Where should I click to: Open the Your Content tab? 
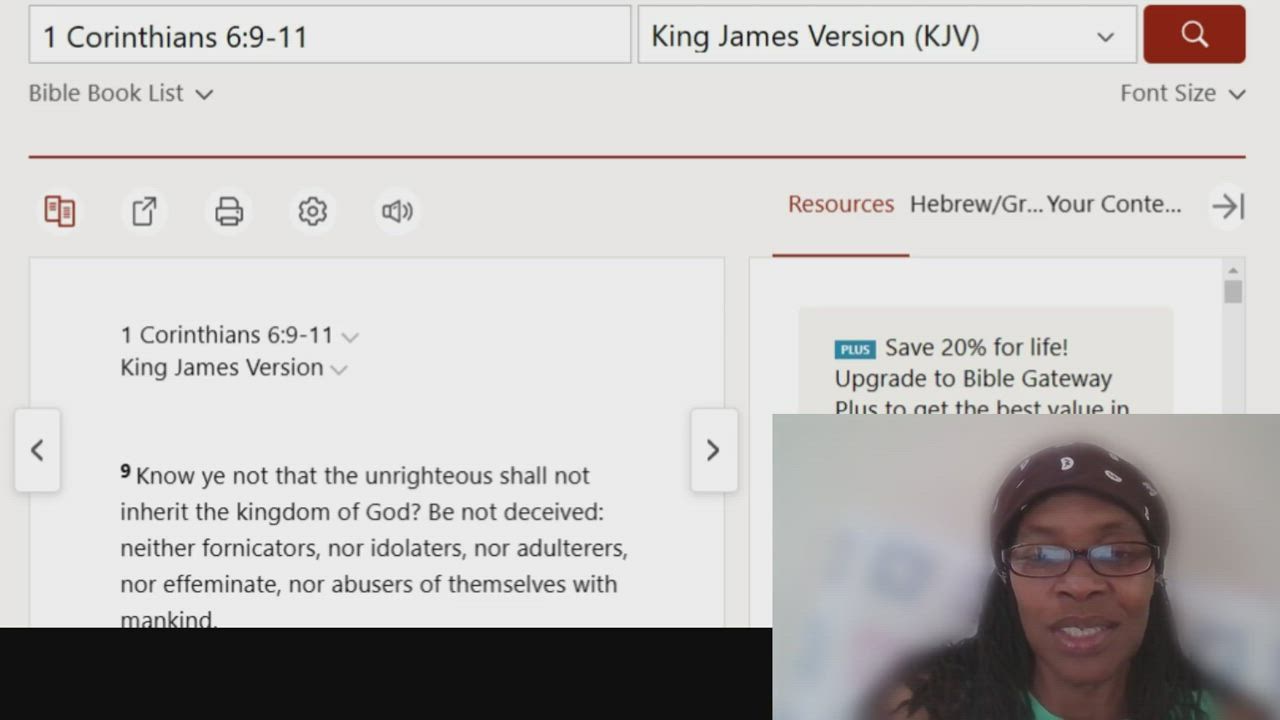[1114, 204]
